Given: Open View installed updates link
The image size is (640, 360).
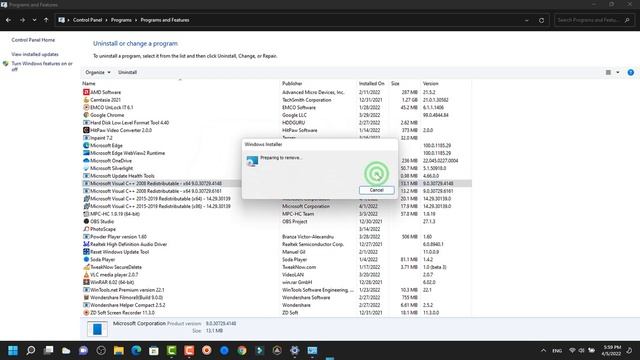Looking at the screenshot, I should pyautogui.click(x=35, y=54).
